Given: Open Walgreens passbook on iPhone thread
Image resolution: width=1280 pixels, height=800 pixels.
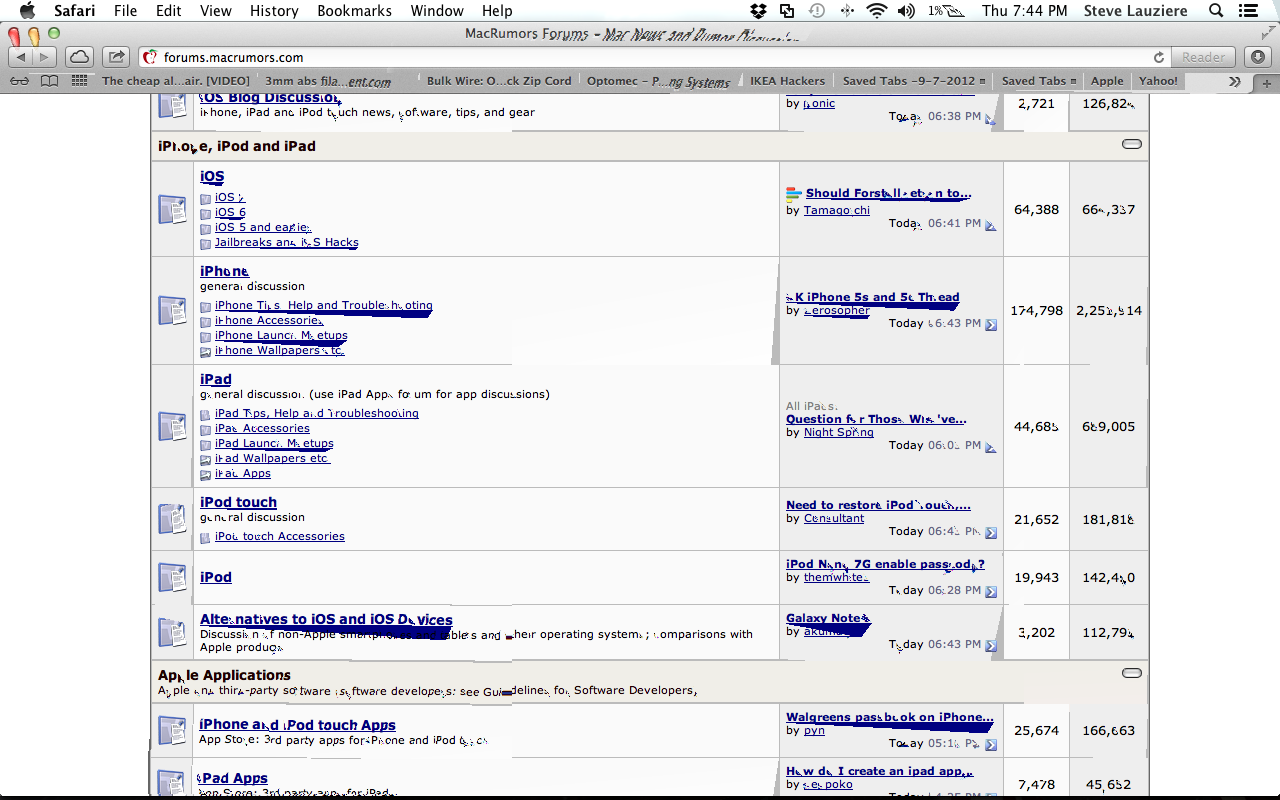Looking at the screenshot, I should pos(890,717).
